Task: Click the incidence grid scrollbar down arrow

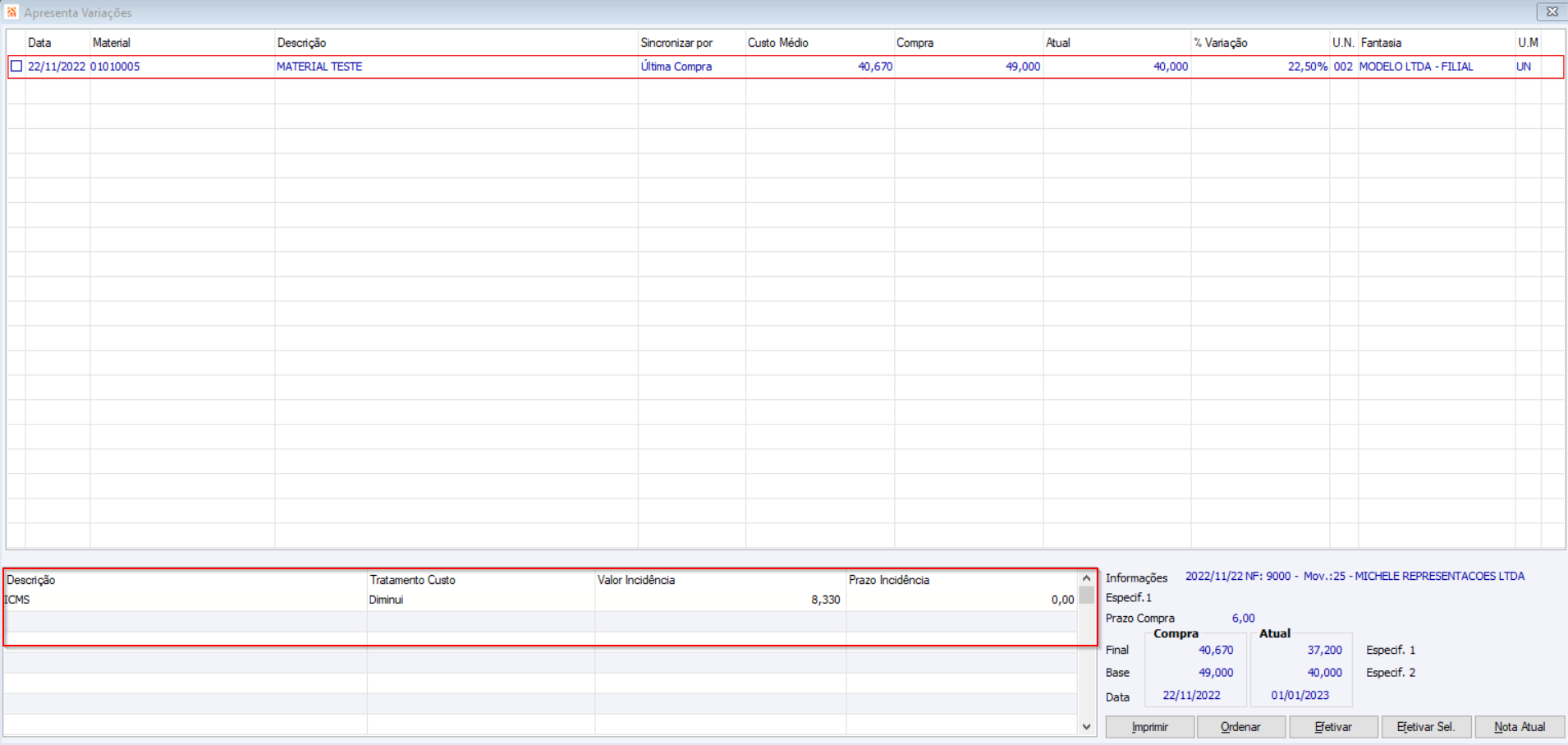Action: tap(1086, 726)
